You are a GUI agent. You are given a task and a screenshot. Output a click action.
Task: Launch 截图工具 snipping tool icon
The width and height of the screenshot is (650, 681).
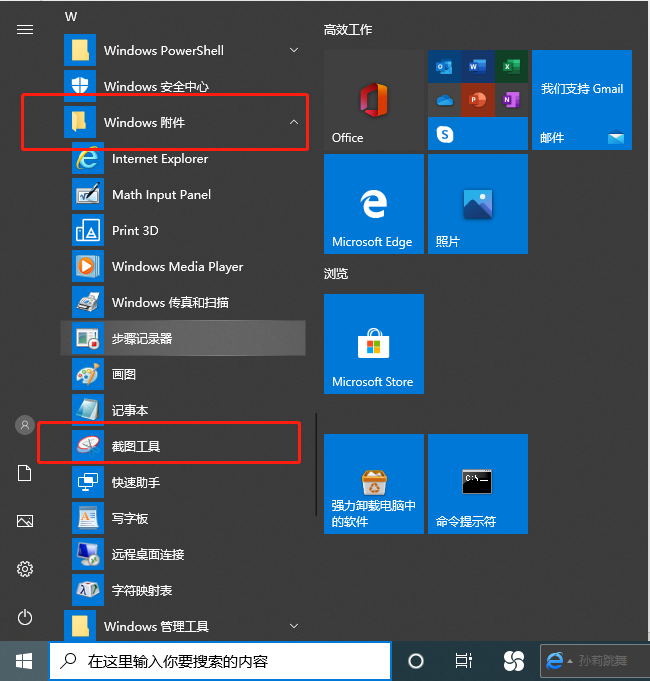click(88, 446)
